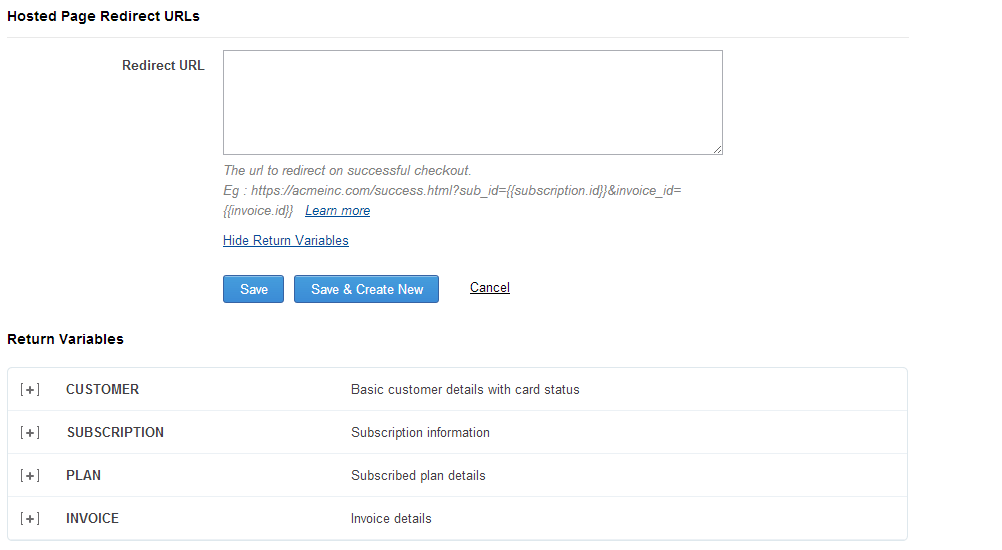Select the CUSTOMER row label
Image resolution: width=1002 pixels, height=550 pixels.
pyautogui.click(x=102, y=390)
